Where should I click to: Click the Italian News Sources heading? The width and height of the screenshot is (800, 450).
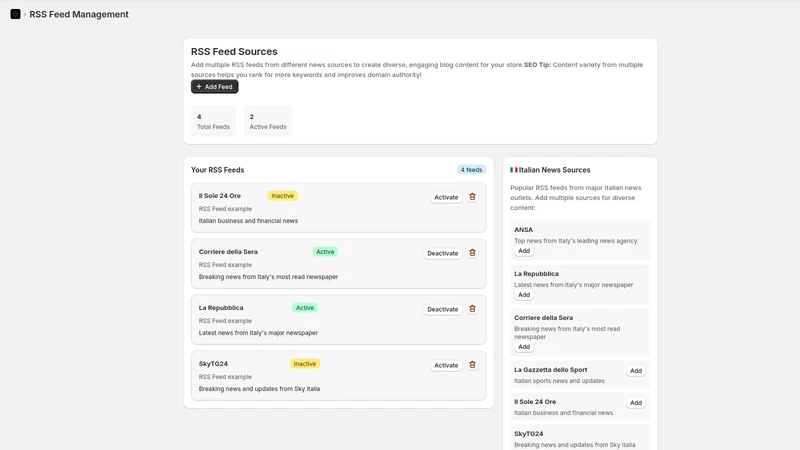pos(555,170)
